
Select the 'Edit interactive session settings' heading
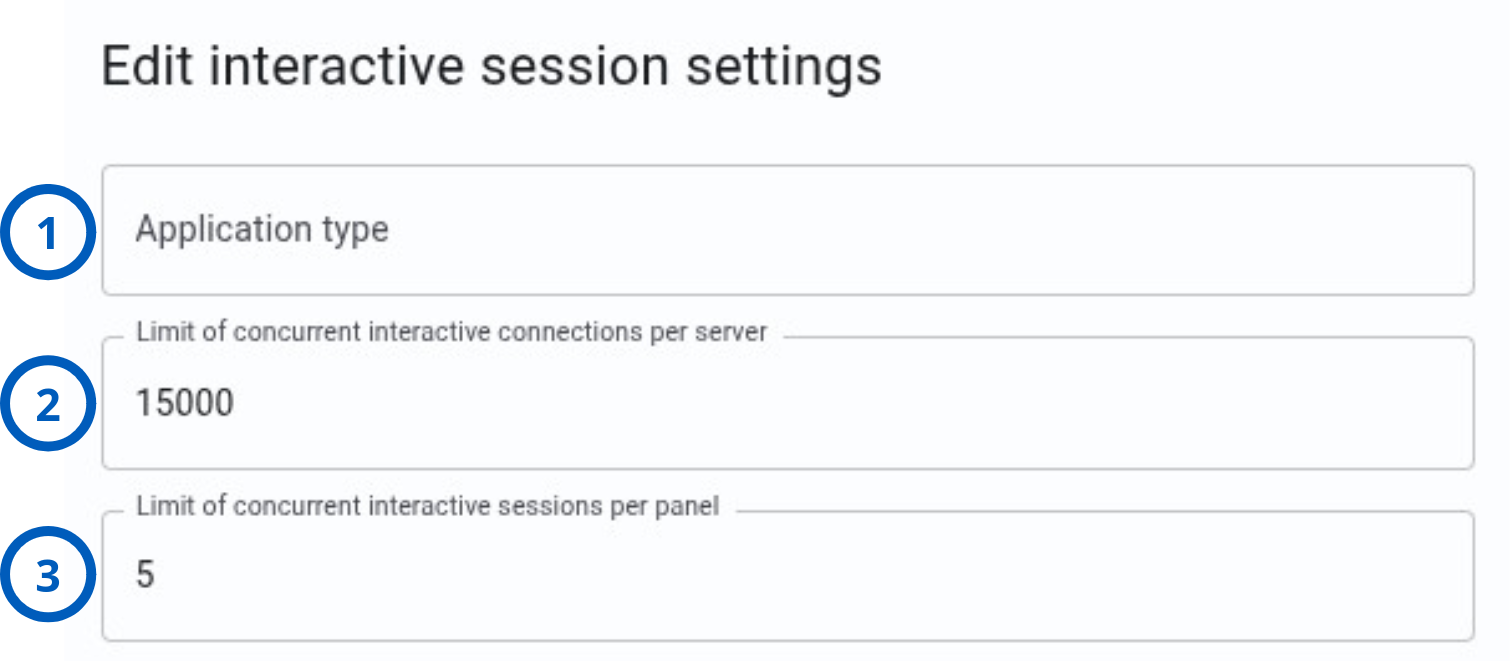coord(492,67)
